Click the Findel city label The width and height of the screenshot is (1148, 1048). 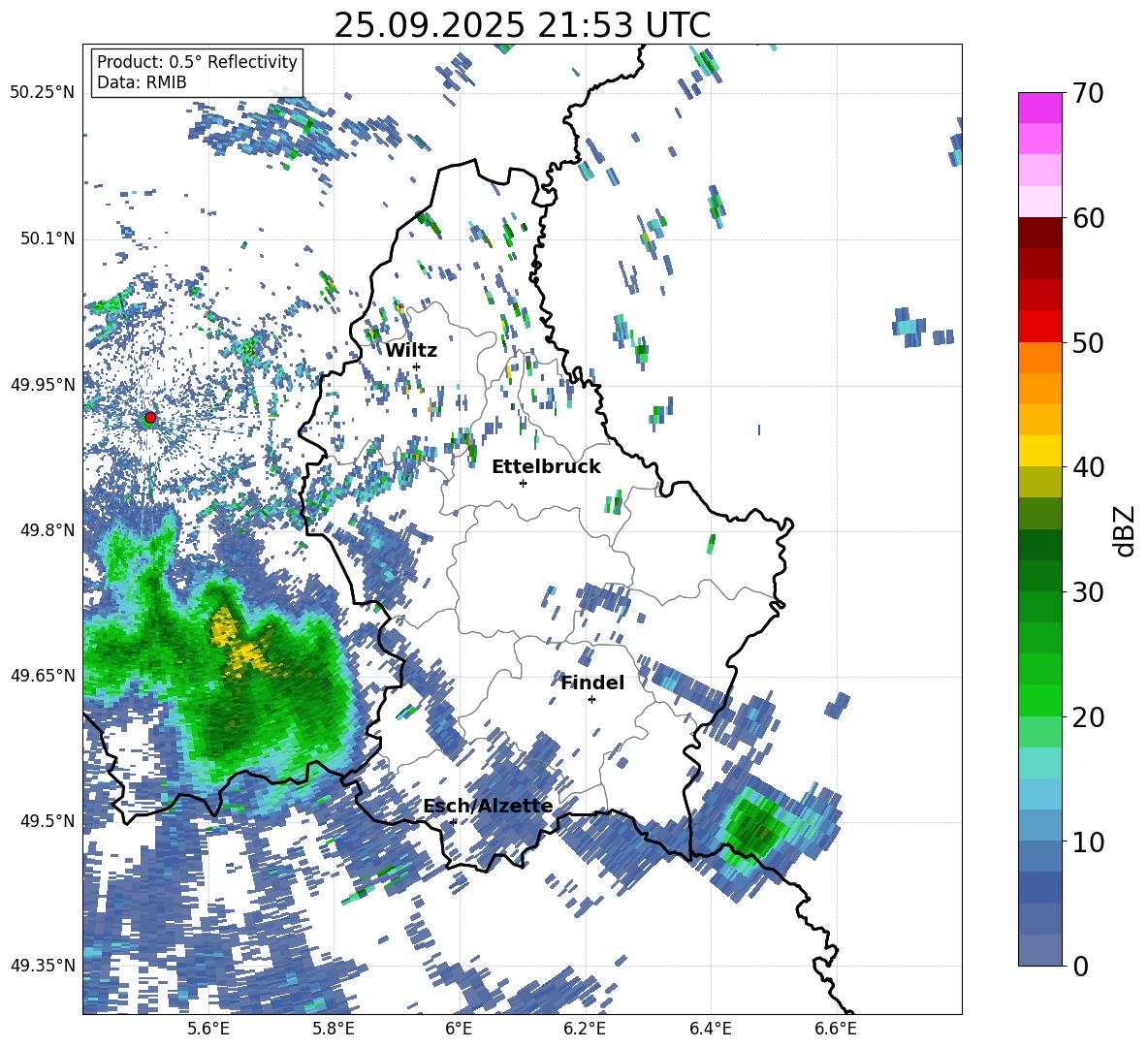point(592,683)
